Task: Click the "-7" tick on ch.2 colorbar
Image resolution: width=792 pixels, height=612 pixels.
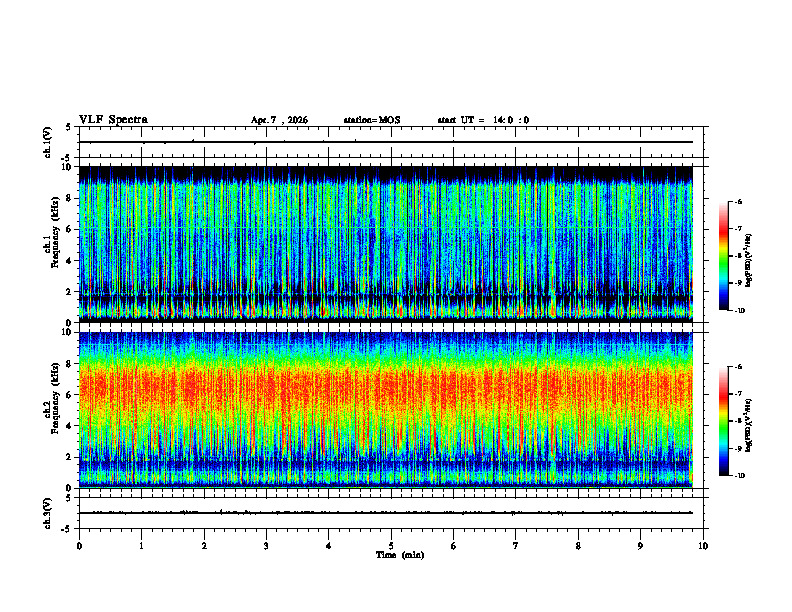Action: pyautogui.click(x=738, y=394)
